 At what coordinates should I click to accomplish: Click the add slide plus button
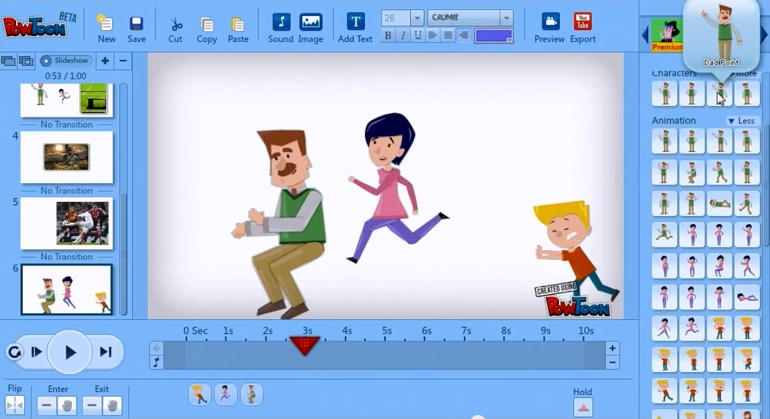(x=105, y=61)
